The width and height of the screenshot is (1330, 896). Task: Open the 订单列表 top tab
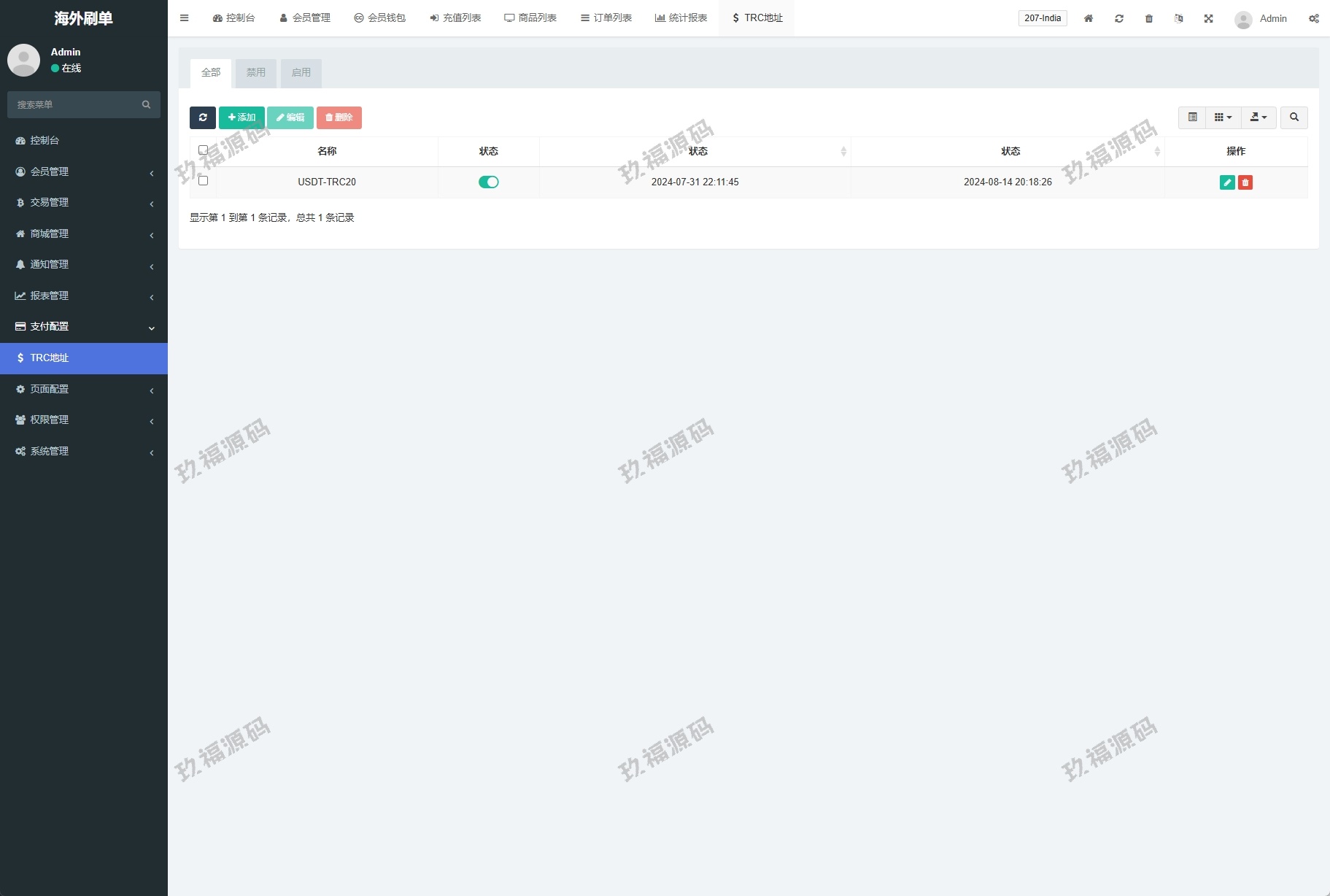pos(606,18)
